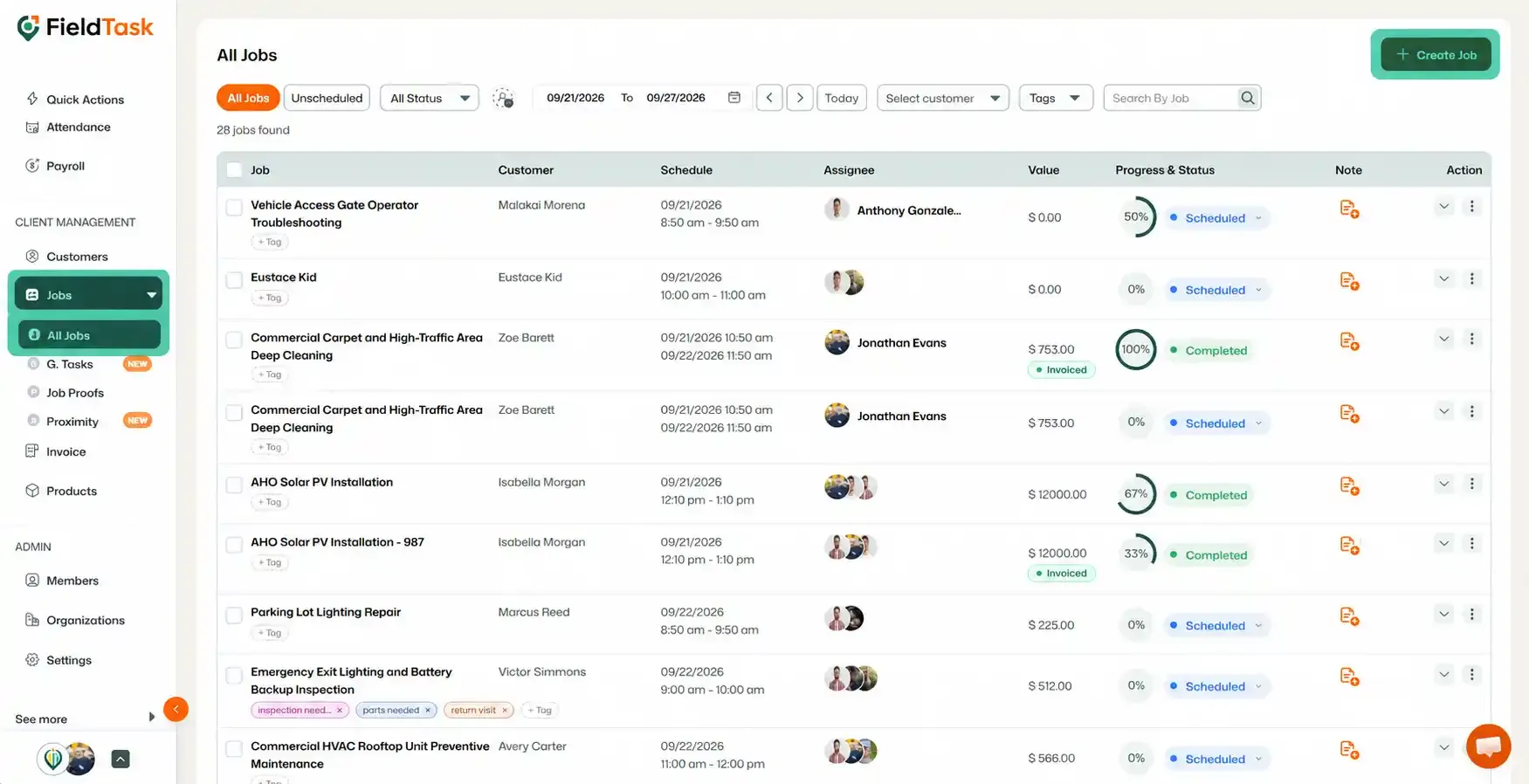Open more actions for Emergency Exit Lighting job
1529x784 pixels.
pos(1471,674)
